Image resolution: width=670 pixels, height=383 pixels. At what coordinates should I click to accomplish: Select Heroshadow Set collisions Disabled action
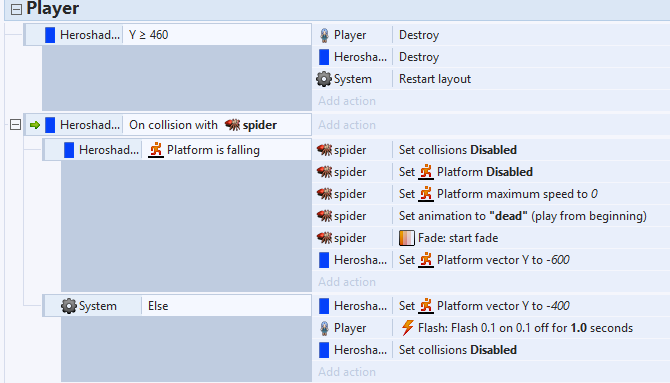coord(491,350)
